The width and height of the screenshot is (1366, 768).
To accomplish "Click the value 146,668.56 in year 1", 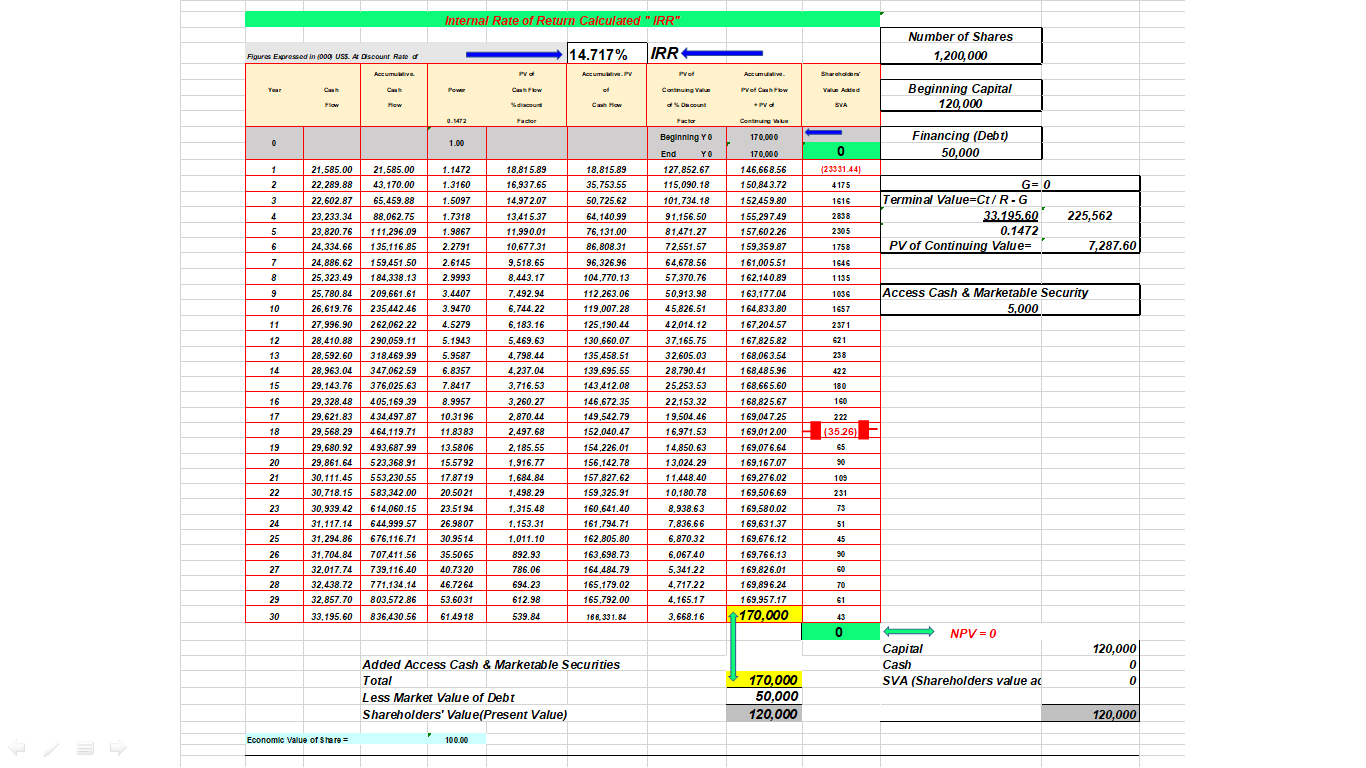I will coord(764,170).
